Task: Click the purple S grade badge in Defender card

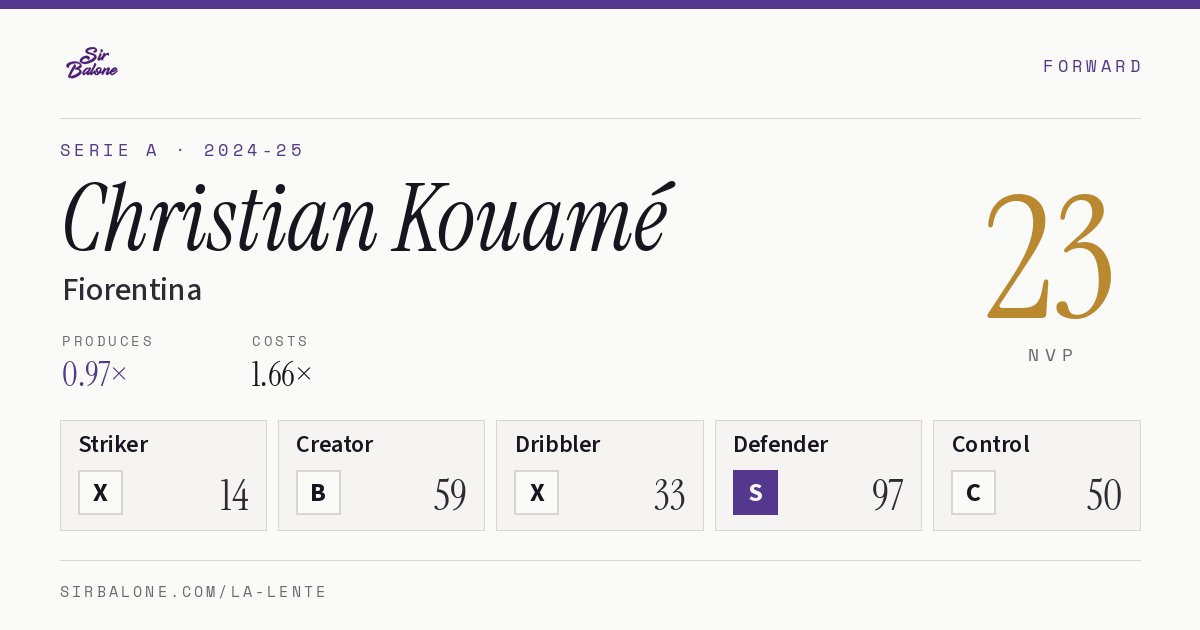Action: tap(755, 492)
